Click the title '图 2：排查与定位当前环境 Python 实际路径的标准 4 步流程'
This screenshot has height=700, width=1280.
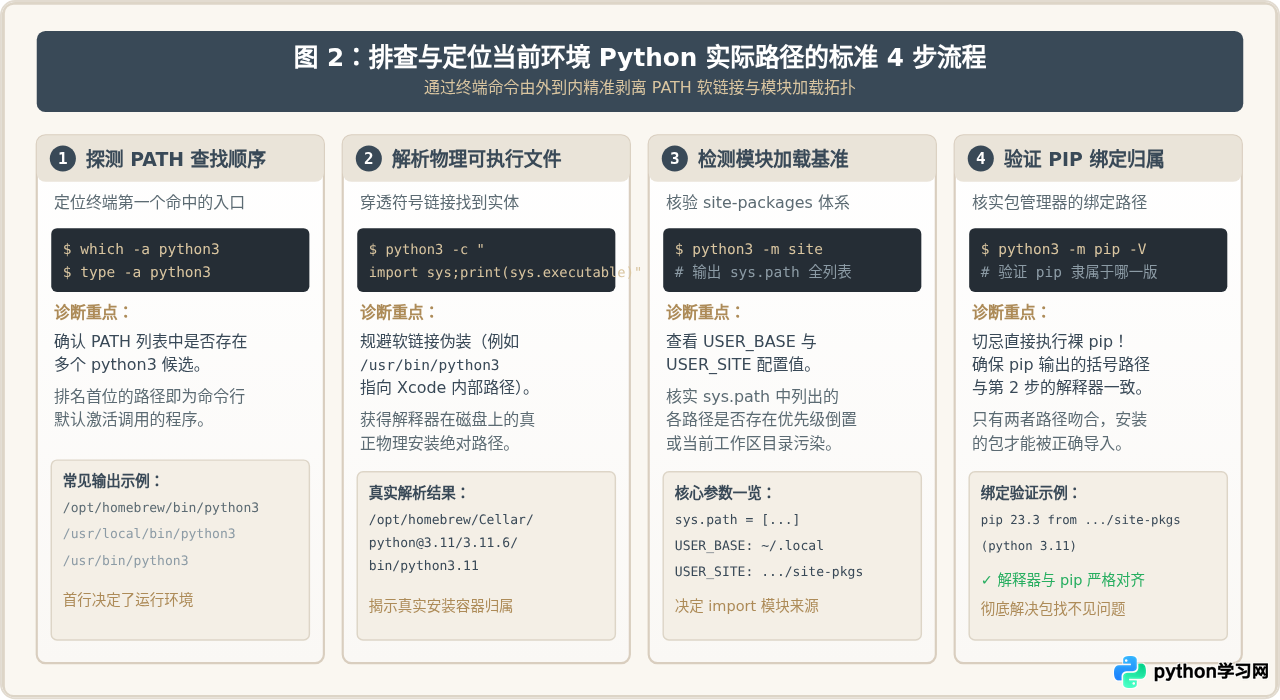point(640,57)
